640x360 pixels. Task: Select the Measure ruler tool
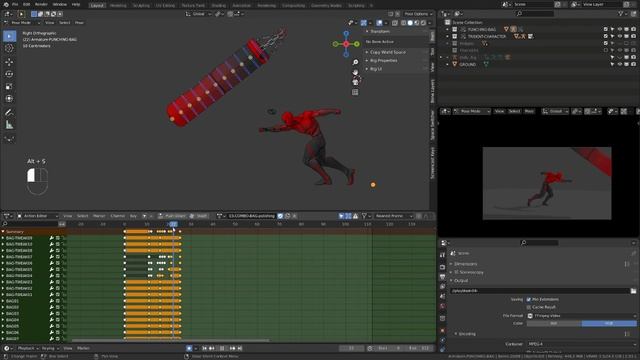[9, 125]
